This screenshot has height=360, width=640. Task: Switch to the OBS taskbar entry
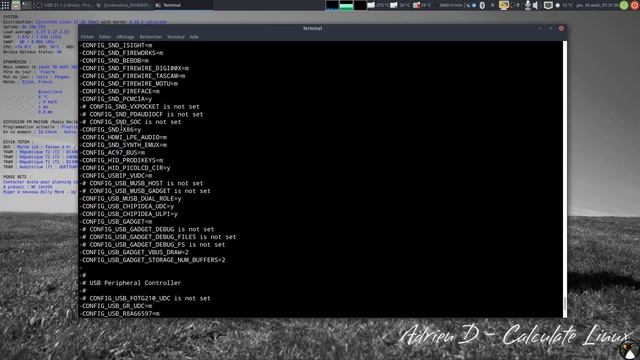point(63,5)
